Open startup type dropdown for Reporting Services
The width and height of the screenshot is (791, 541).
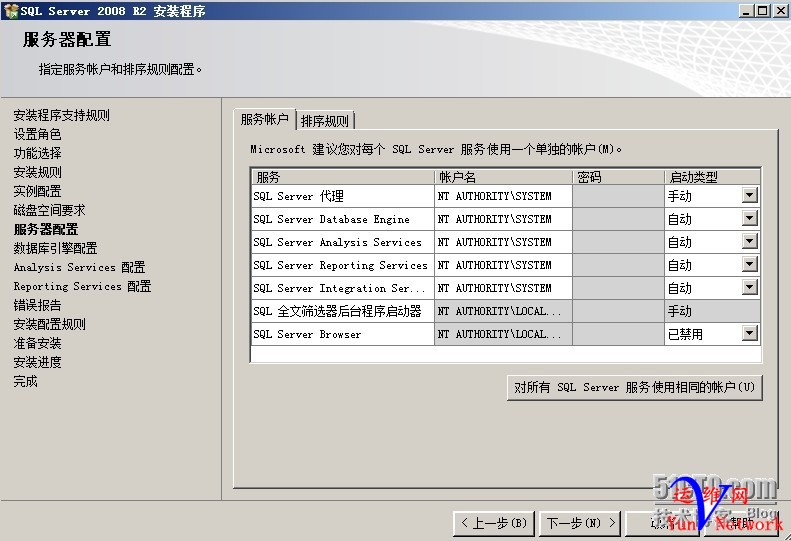pyautogui.click(x=750, y=264)
